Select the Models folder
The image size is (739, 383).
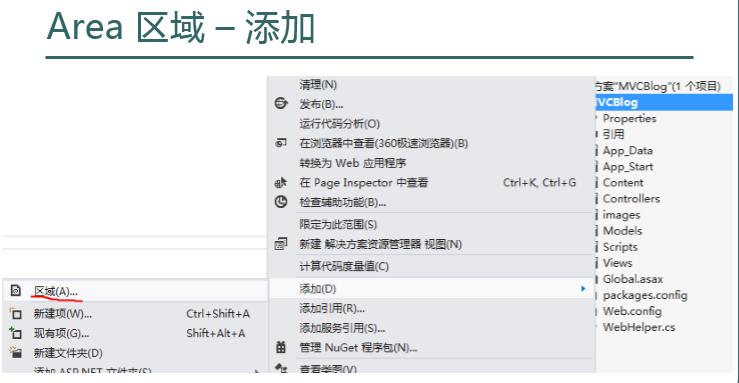622,231
